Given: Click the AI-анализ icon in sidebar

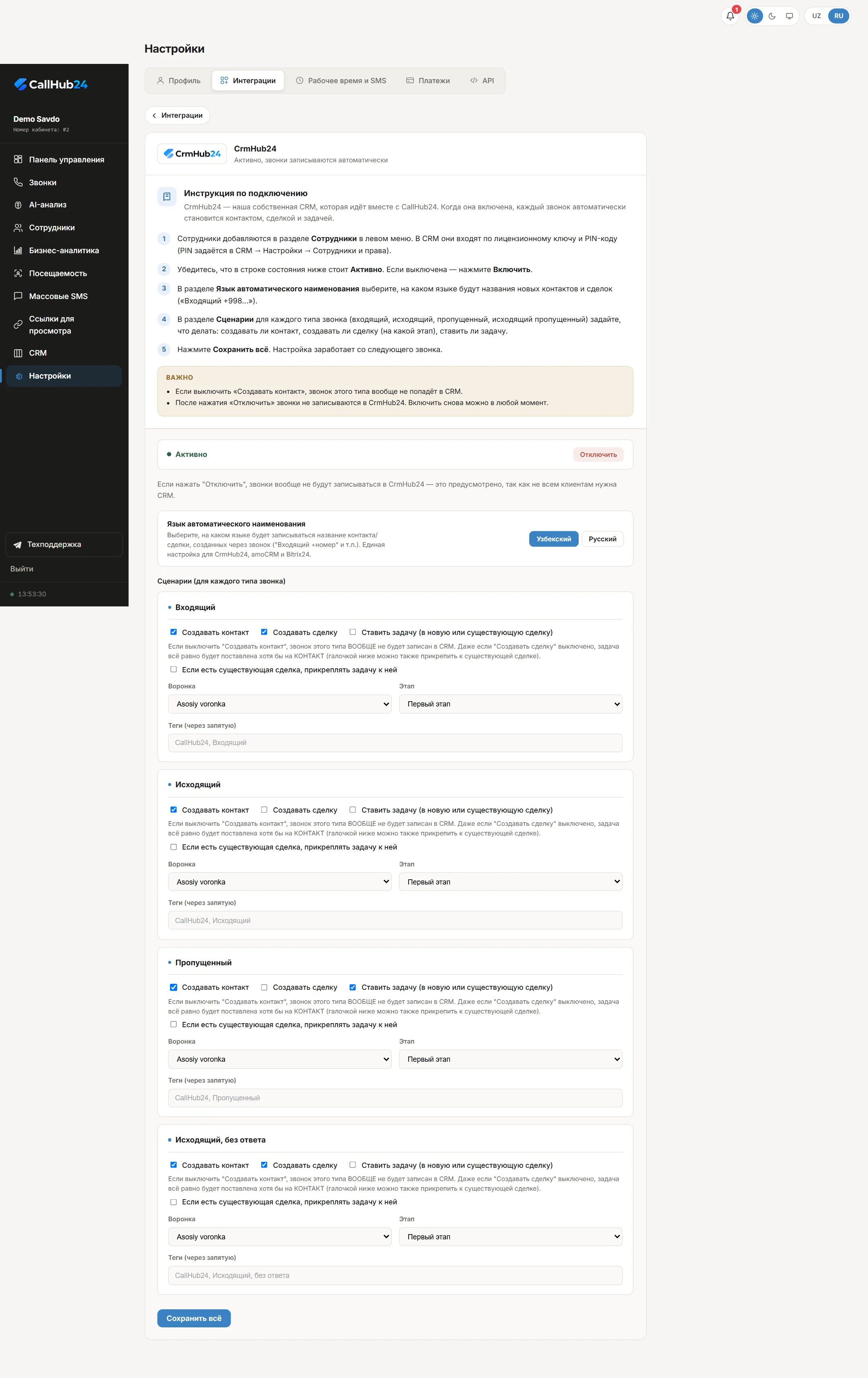Looking at the screenshot, I should coord(18,205).
